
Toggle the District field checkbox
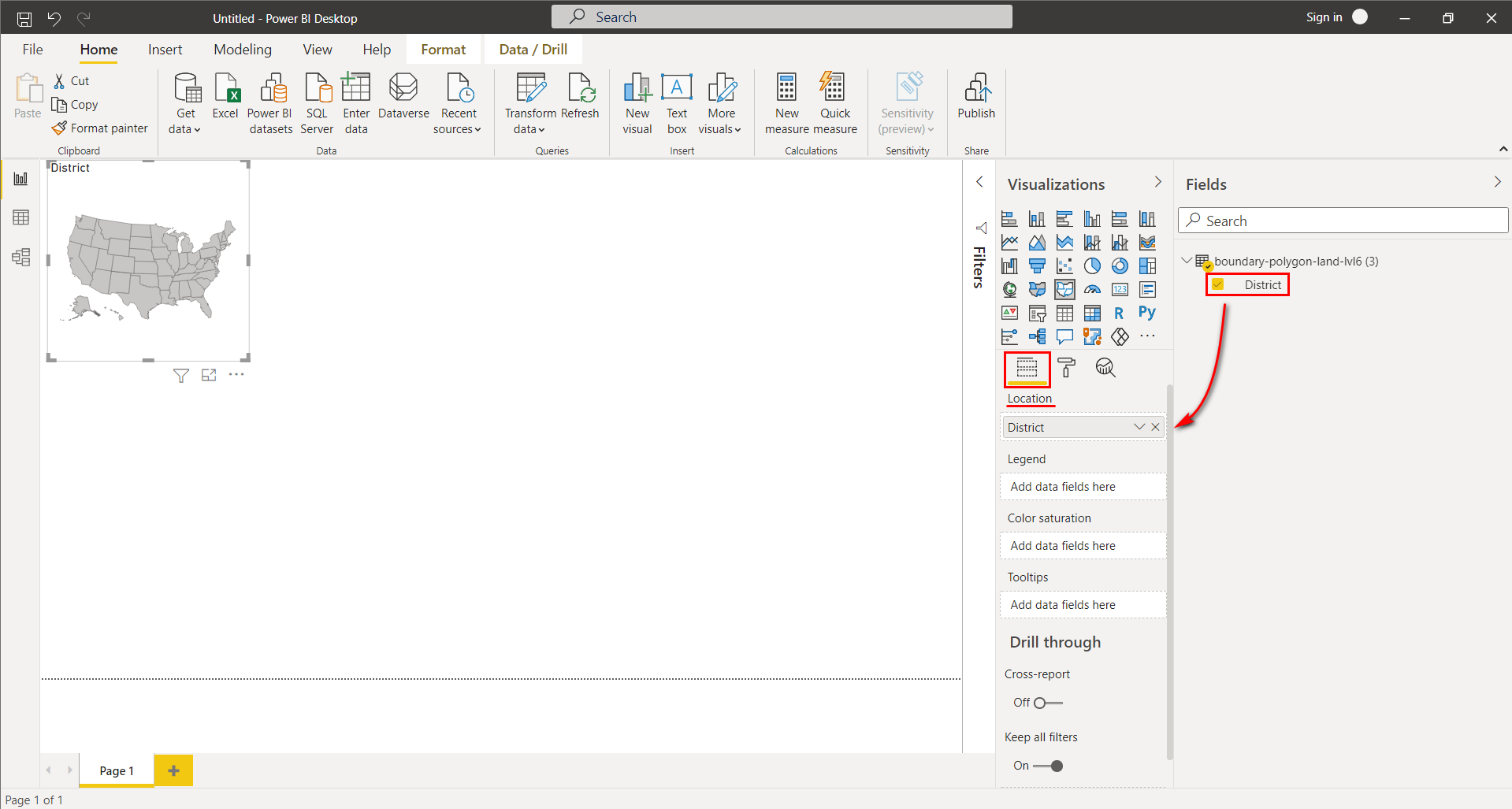coord(1218,284)
